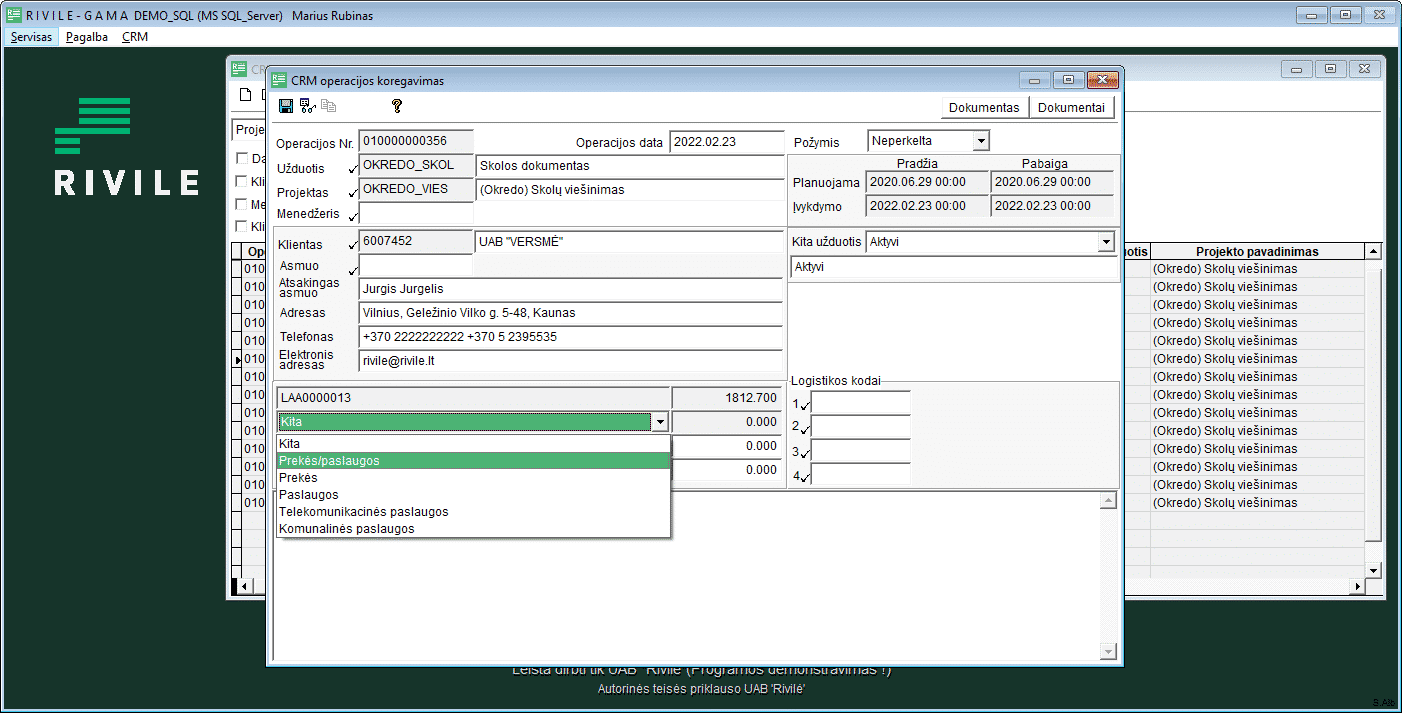Click checkmark for Logistikos kodai row 1
1402x713 pixels.
pyautogui.click(x=804, y=406)
